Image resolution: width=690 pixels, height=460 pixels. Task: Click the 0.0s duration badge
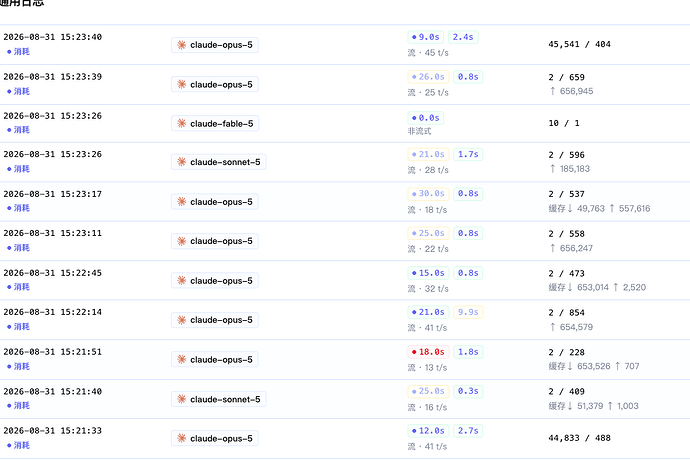(426, 118)
